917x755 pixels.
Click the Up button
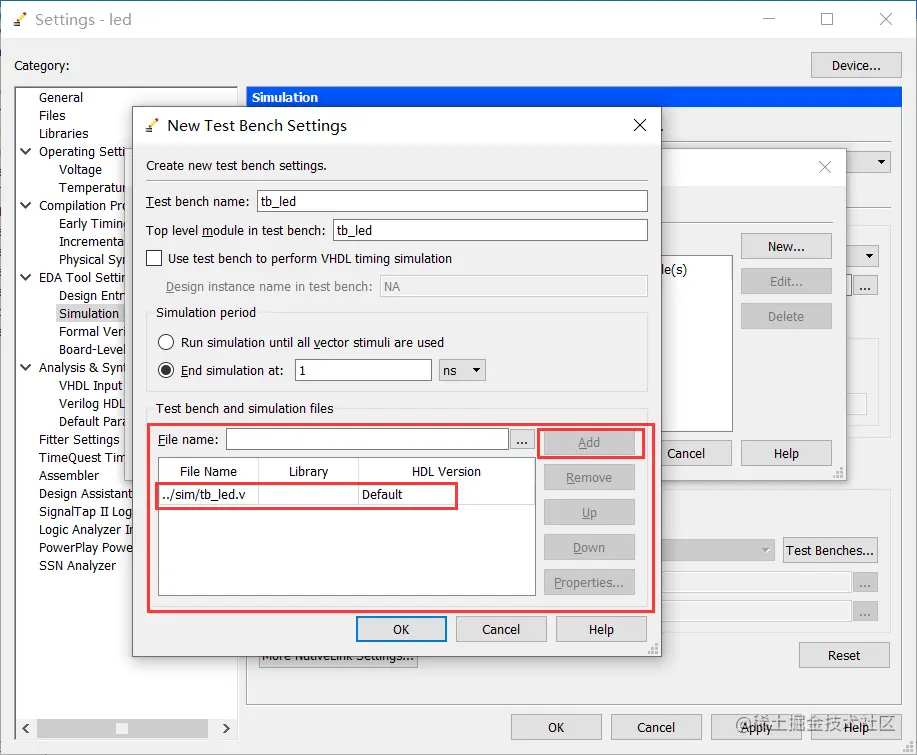pyautogui.click(x=589, y=513)
